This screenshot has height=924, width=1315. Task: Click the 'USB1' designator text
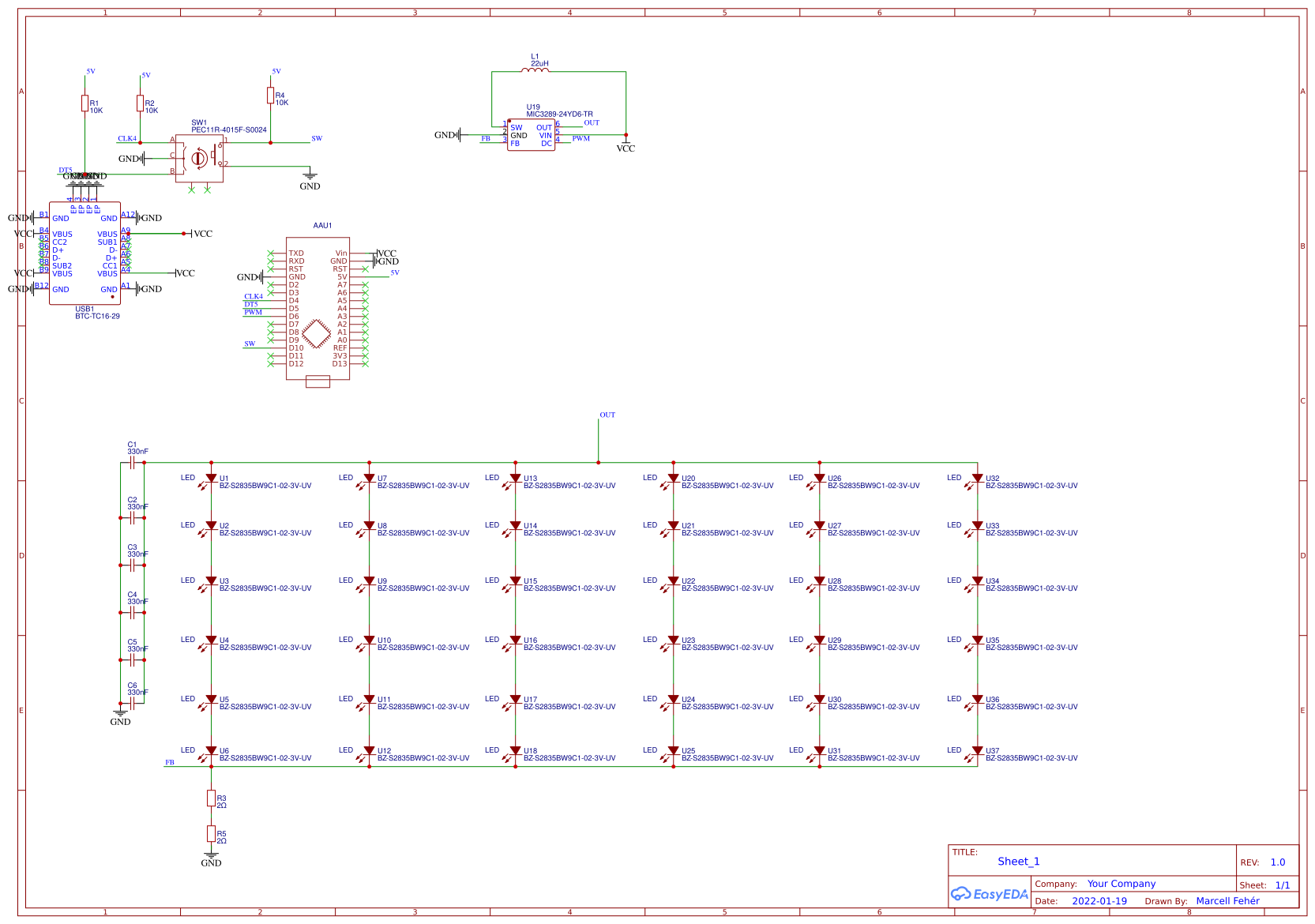(85, 310)
